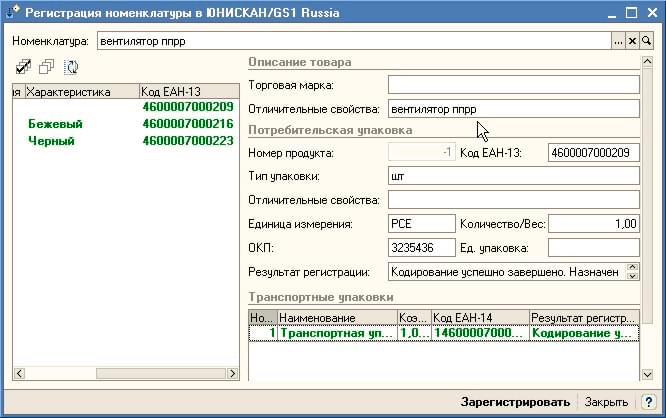Click the Код ЕАН-14 column header

pyautogui.click(x=480, y=318)
